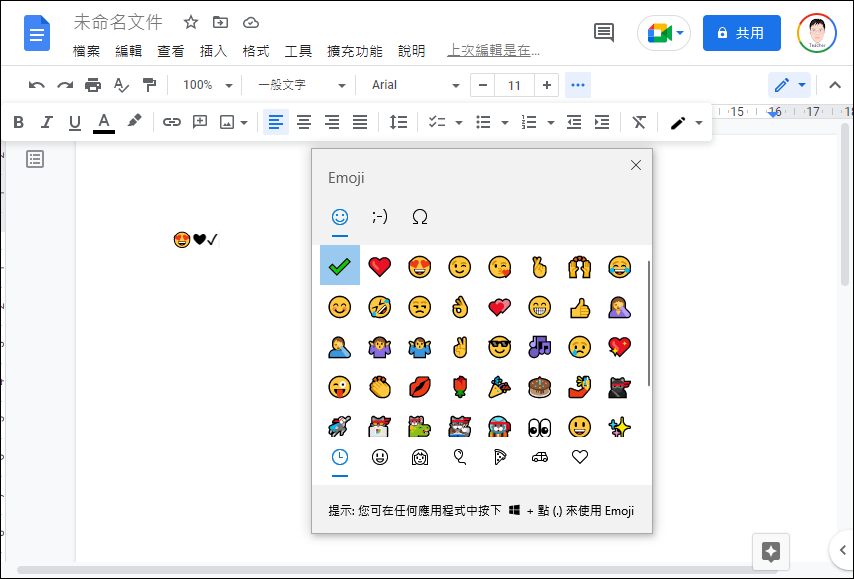The height and width of the screenshot is (579, 854).
Task: Open the zoom 100% dropdown
Action: point(207,85)
